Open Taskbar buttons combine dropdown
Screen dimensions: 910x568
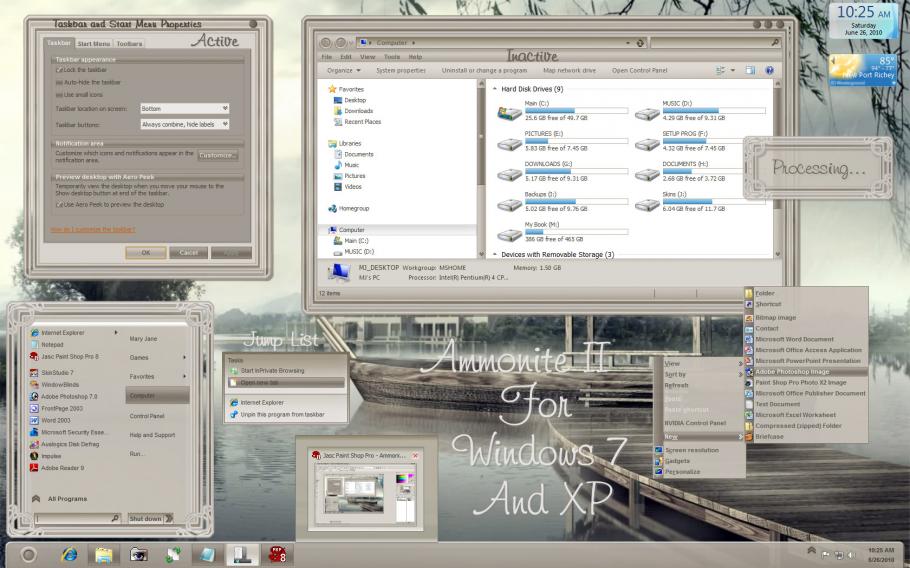pyautogui.click(x=185, y=124)
